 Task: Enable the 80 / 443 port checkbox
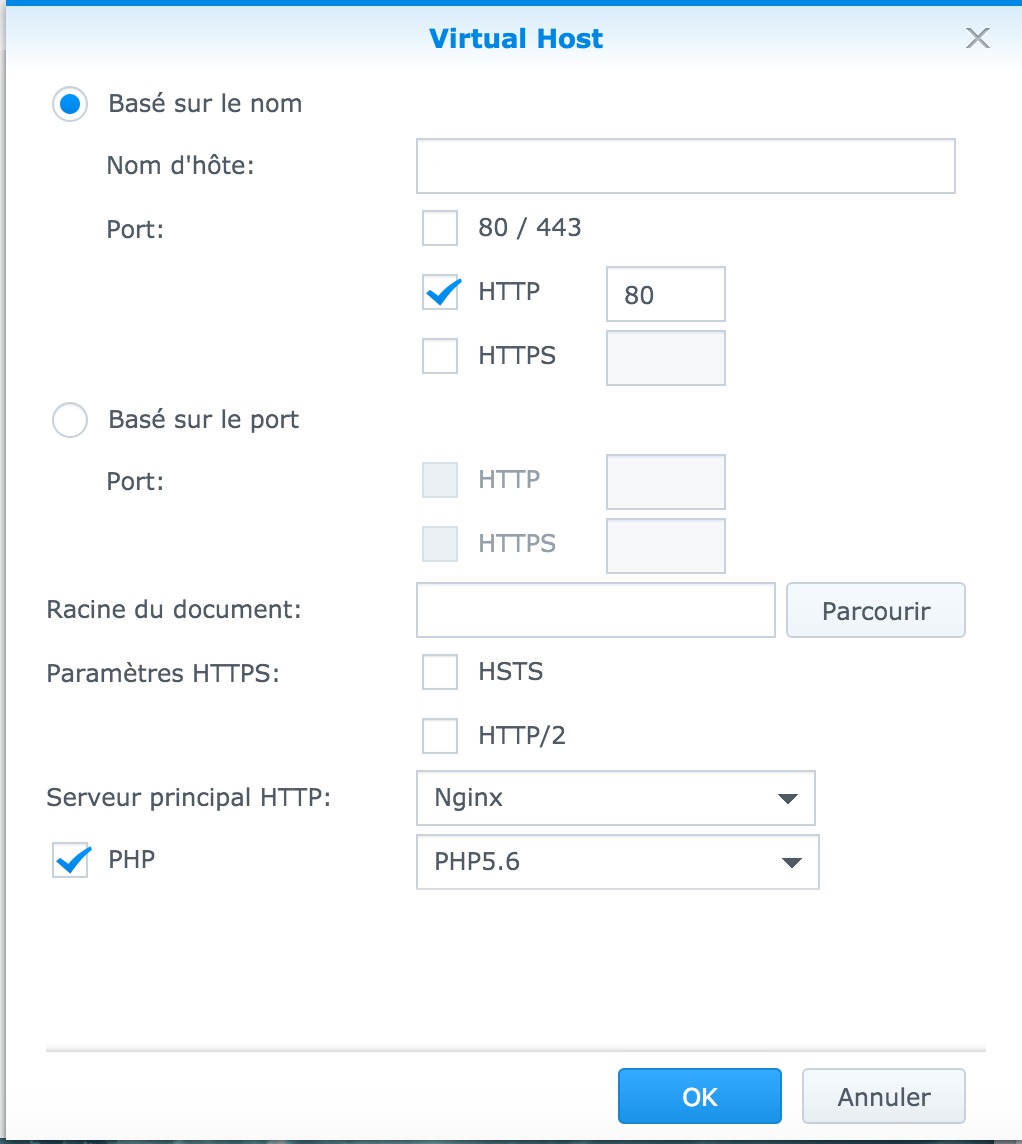click(x=440, y=228)
